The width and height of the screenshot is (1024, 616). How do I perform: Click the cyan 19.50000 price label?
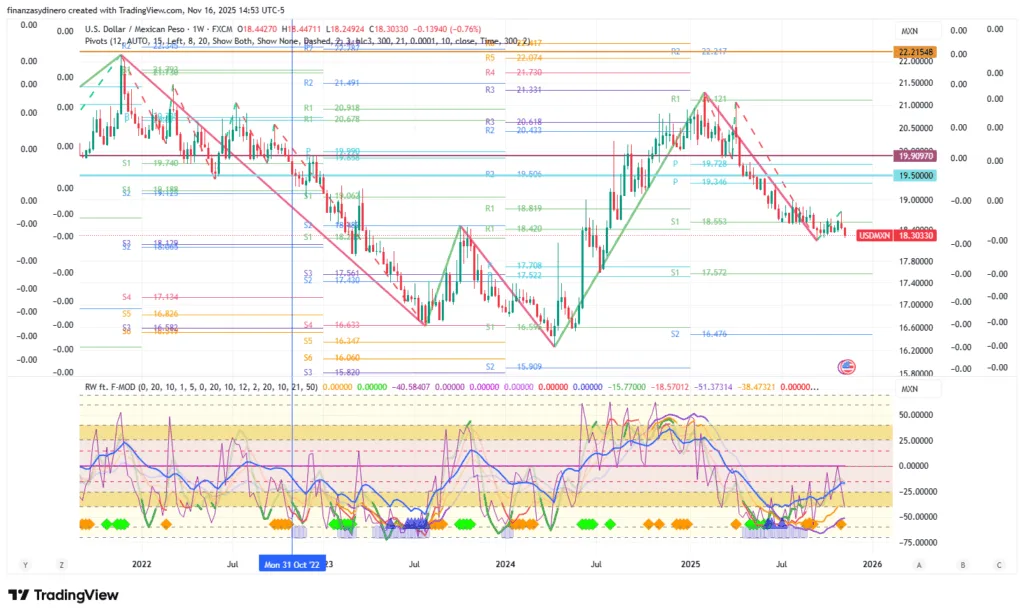(915, 175)
